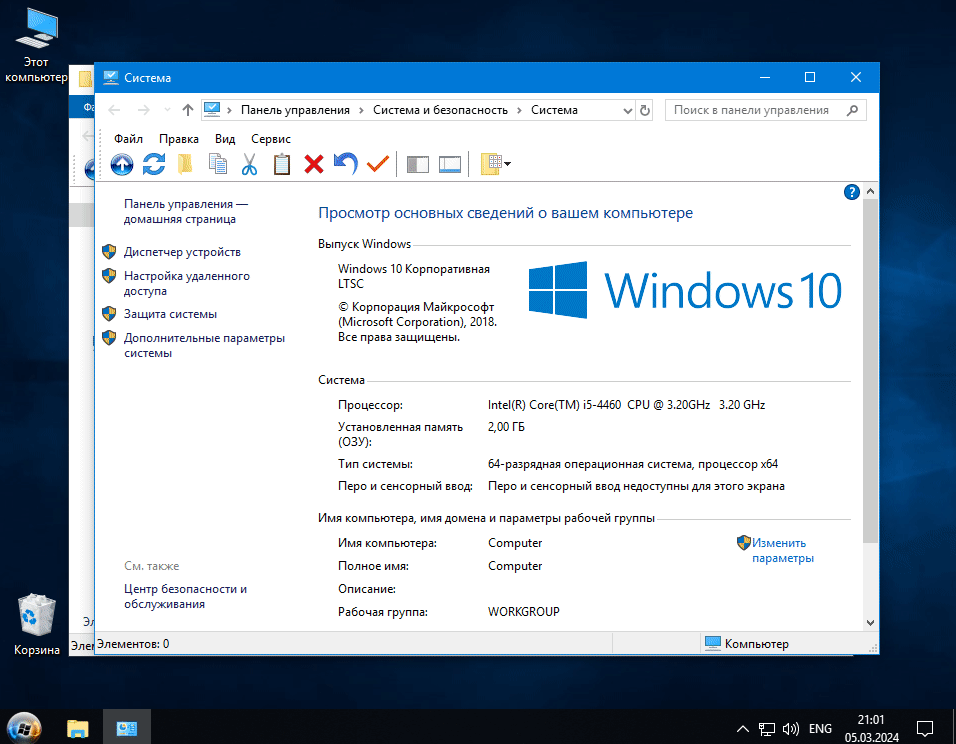
Task: Click the blue Undo arrow icon
Action: 346,164
